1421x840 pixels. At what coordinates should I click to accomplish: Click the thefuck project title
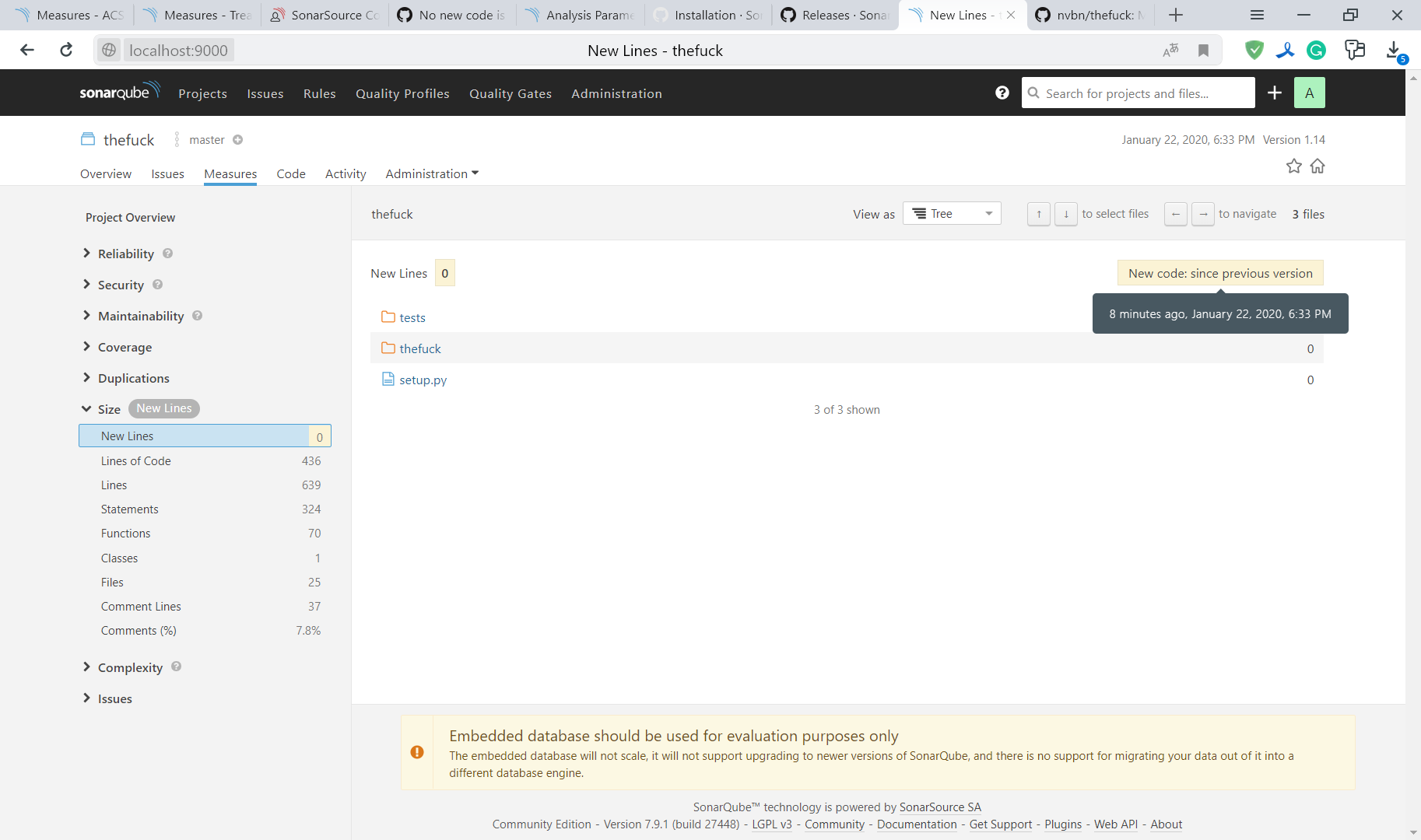(128, 140)
